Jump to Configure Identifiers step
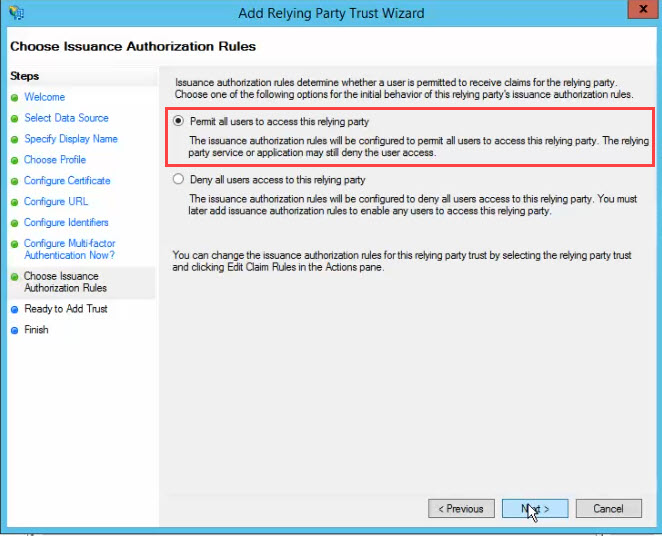This screenshot has width=662, height=536. coord(66,222)
